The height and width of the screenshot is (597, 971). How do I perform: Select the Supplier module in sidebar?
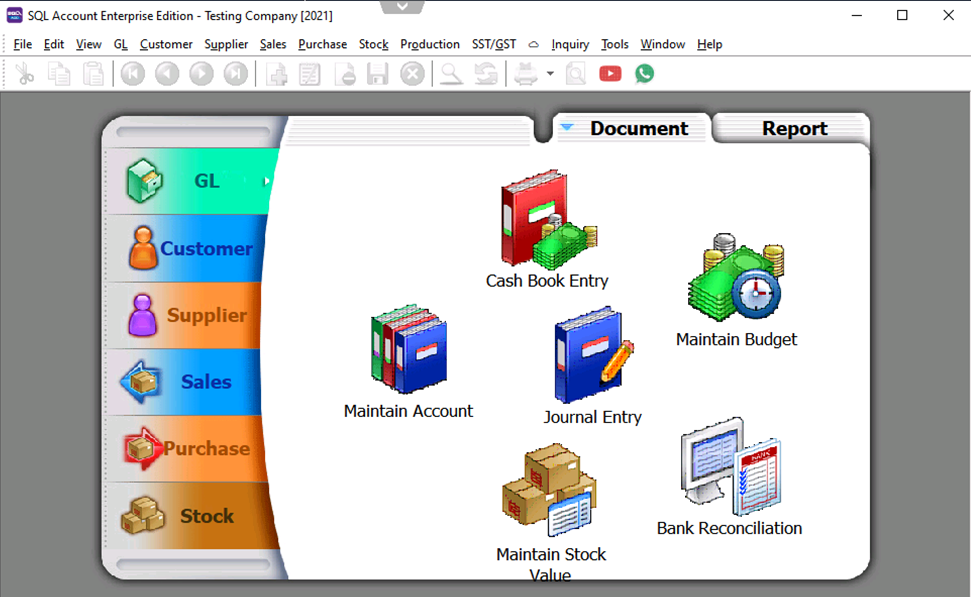[x=190, y=315]
